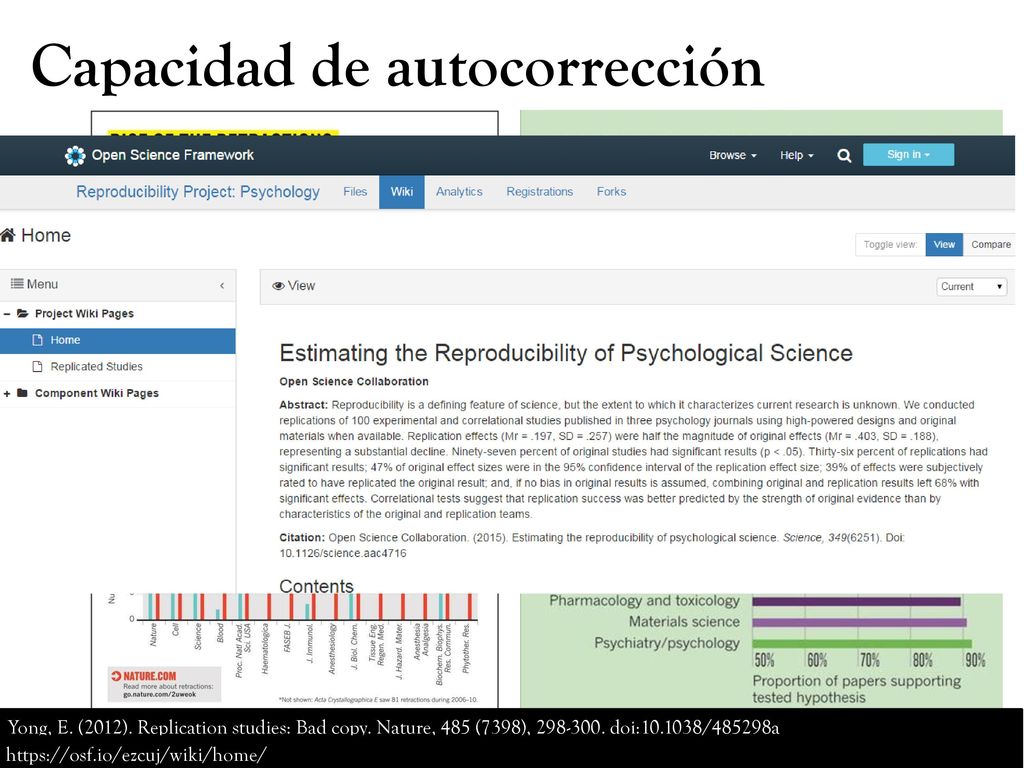Click the Open Science Framework brand link
This screenshot has width=1024, height=768.
[172, 155]
